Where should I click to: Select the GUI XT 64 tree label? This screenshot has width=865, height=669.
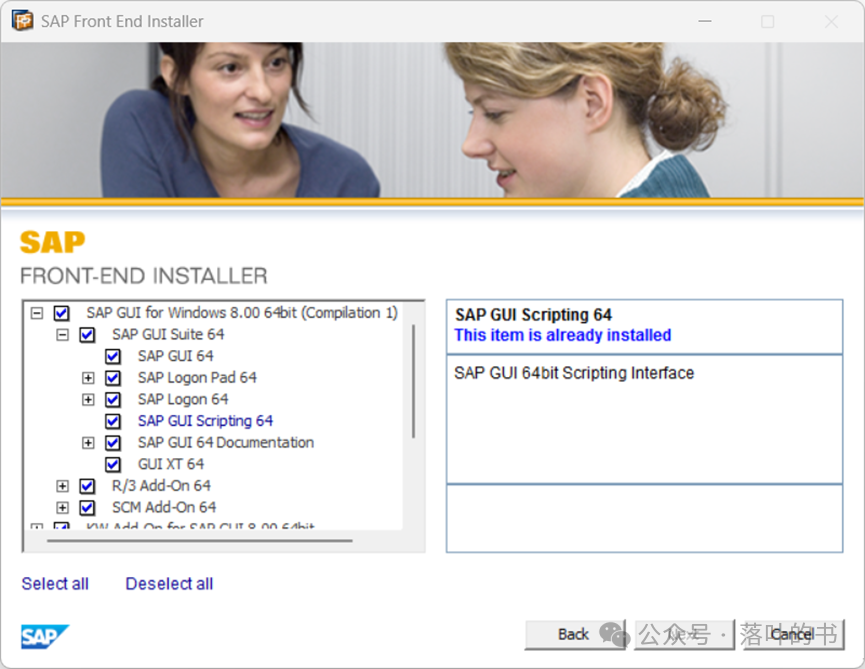(x=171, y=464)
